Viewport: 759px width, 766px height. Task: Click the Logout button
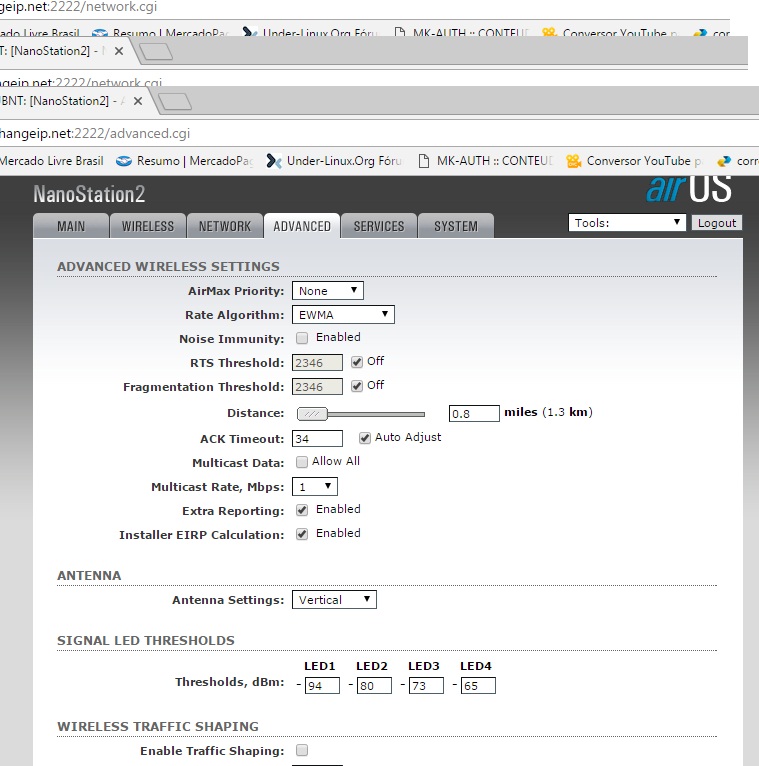717,223
